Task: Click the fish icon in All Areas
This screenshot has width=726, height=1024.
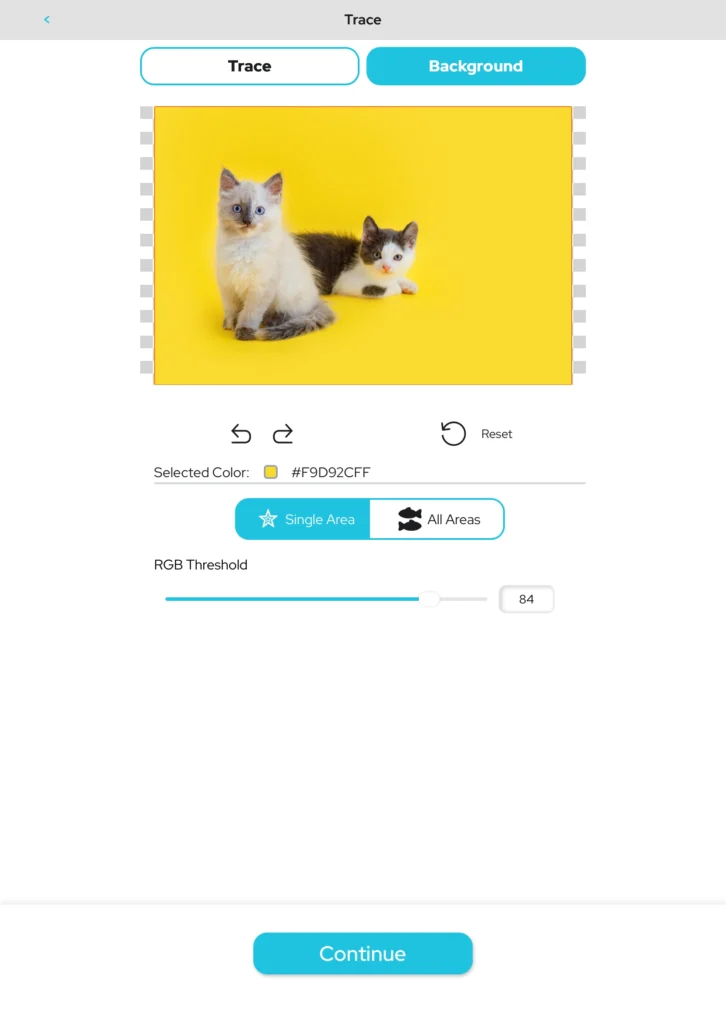Action: tap(409, 519)
